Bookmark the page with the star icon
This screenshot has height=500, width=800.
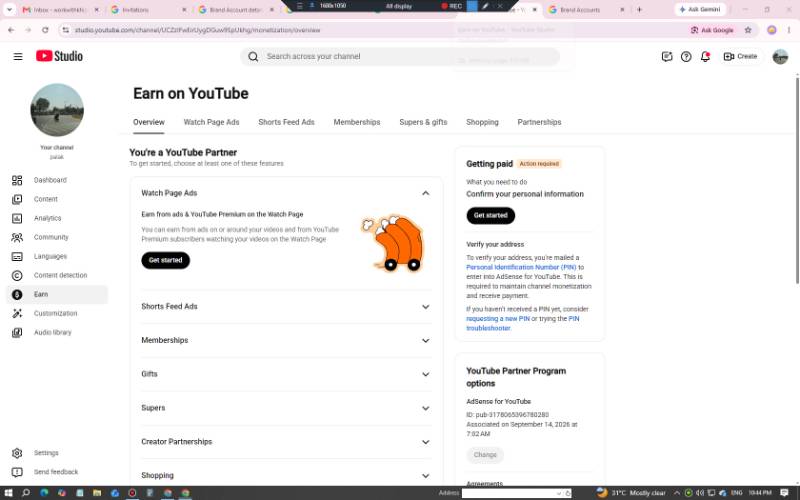click(x=748, y=30)
